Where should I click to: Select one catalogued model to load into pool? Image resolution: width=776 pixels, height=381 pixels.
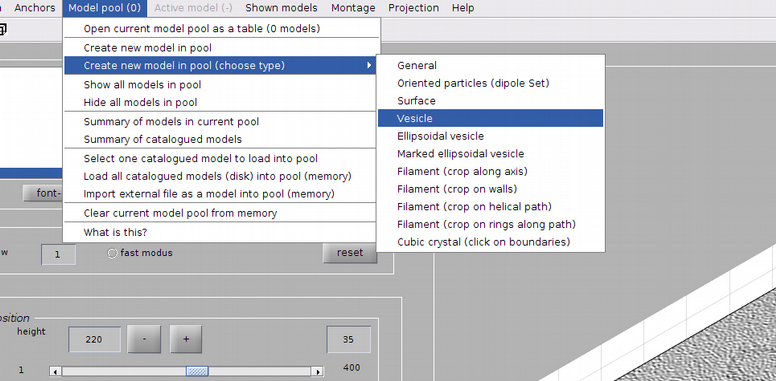(221, 159)
